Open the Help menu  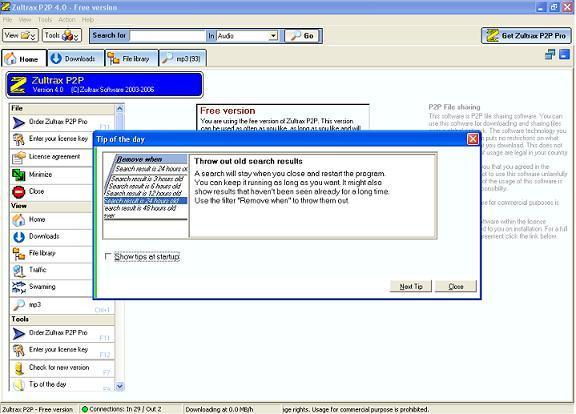pos(88,19)
